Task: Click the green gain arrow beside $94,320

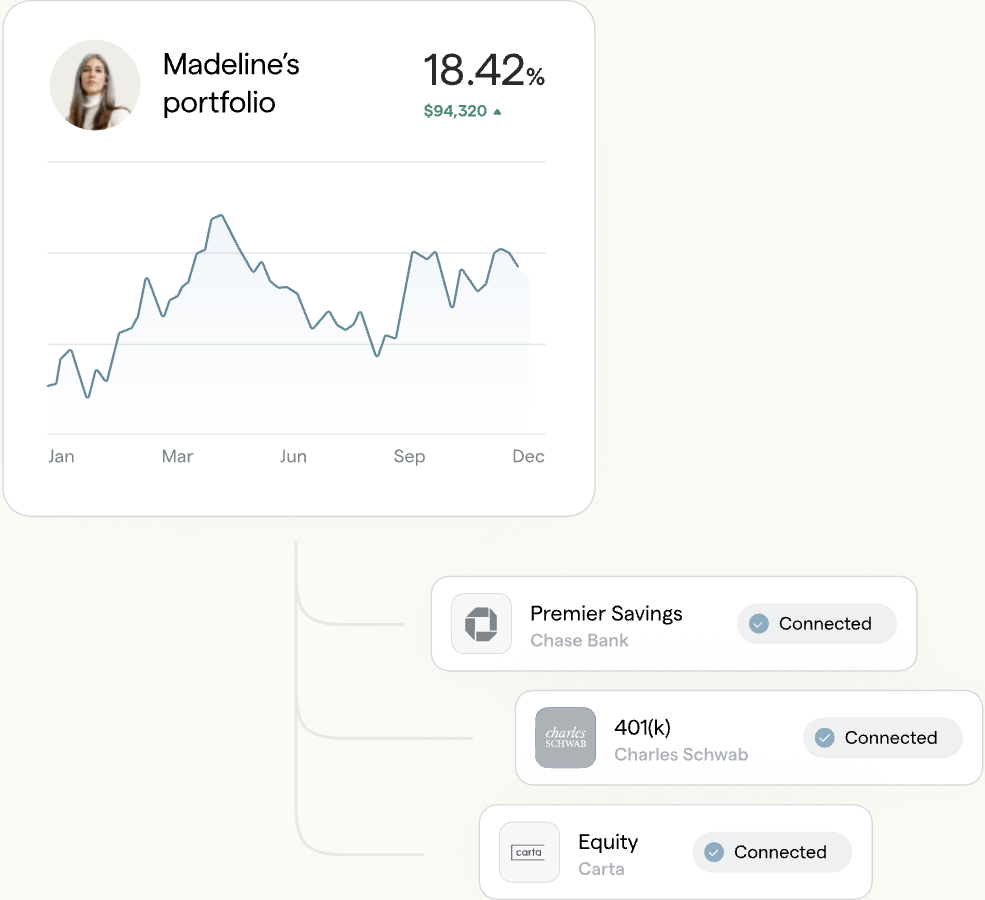Action: point(497,112)
